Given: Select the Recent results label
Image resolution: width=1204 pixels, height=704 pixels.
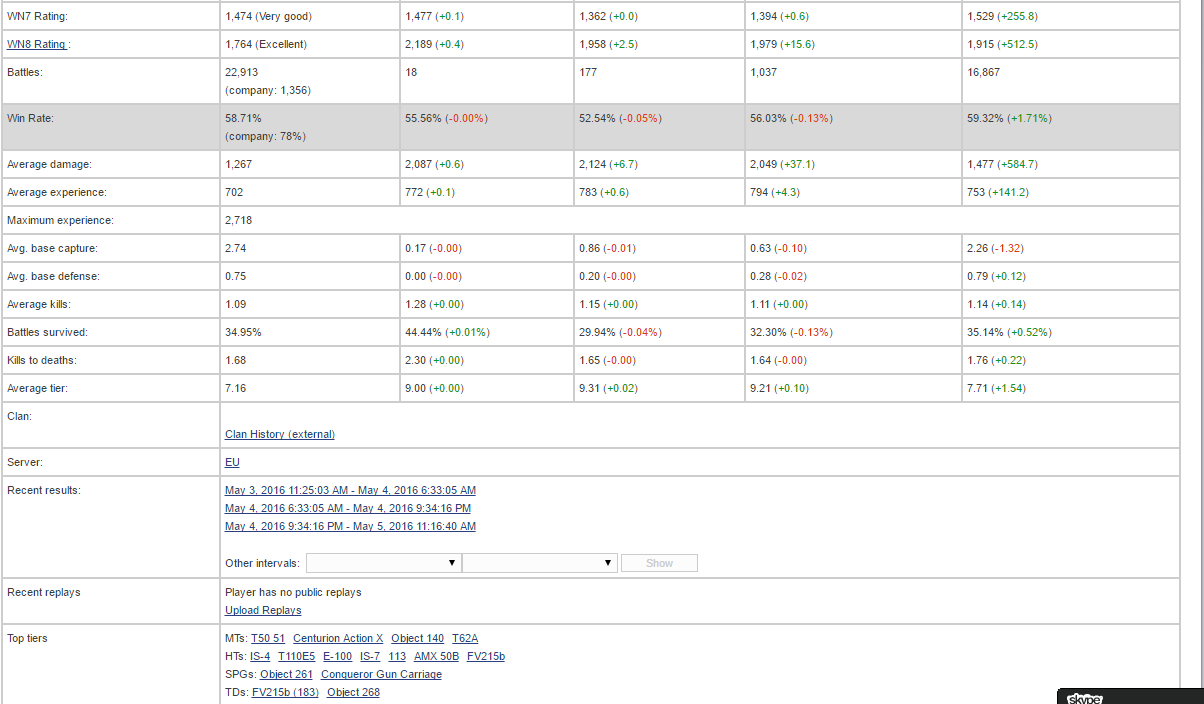Looking at the screenshot, I should point(44,490).
